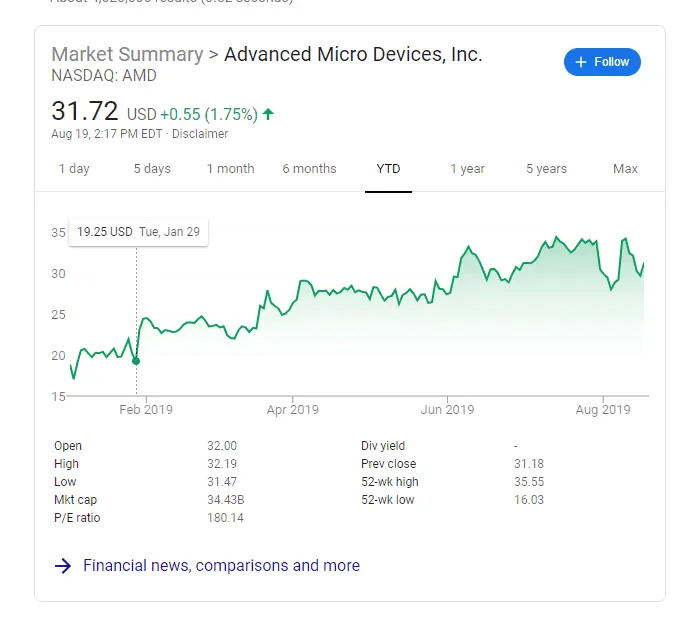Click the plus icon on Follow
This screenshot has width=691, height=640.
(580, 62)
